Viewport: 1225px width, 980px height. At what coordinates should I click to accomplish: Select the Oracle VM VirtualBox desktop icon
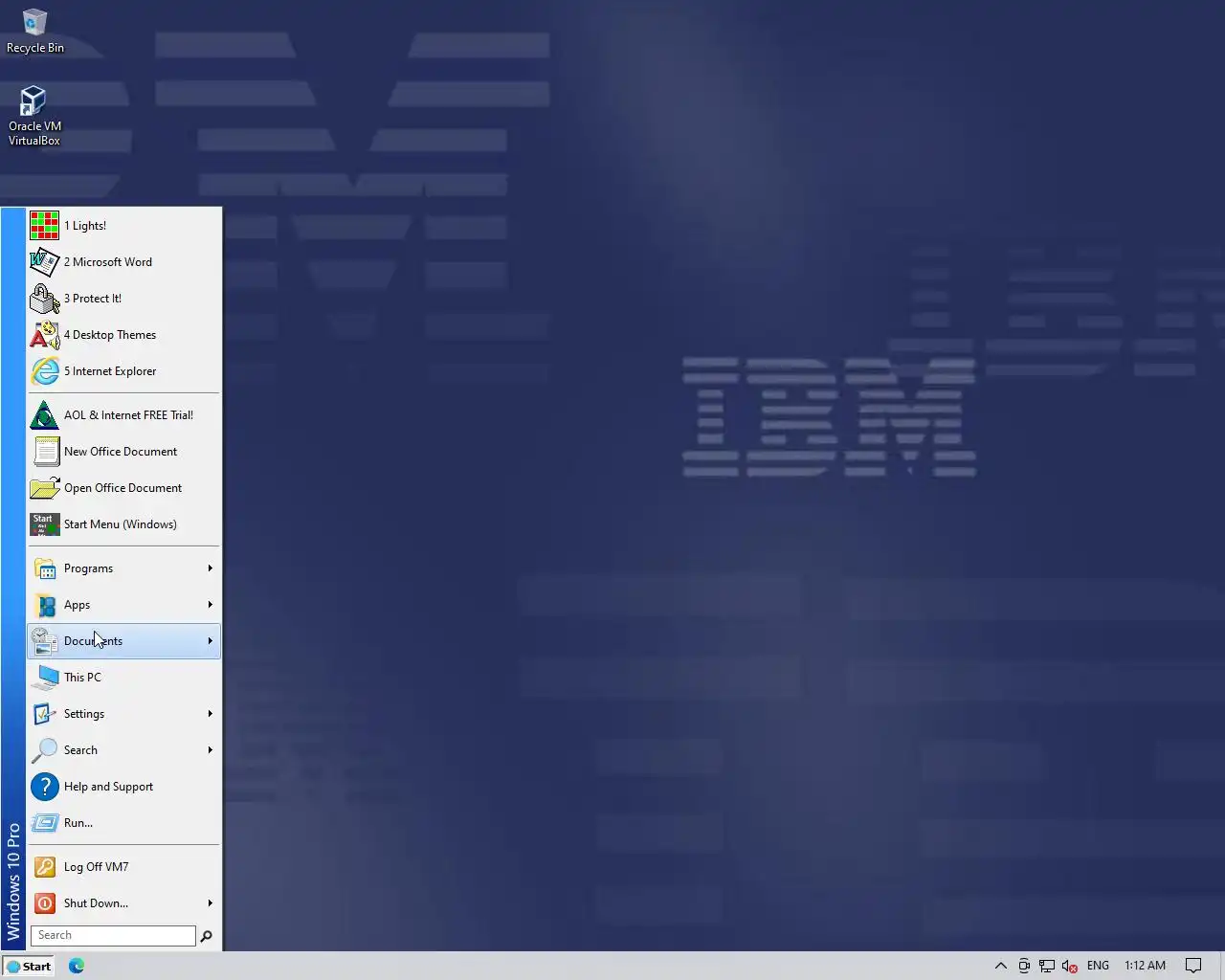pyautogui.click(x=34, y=117)
